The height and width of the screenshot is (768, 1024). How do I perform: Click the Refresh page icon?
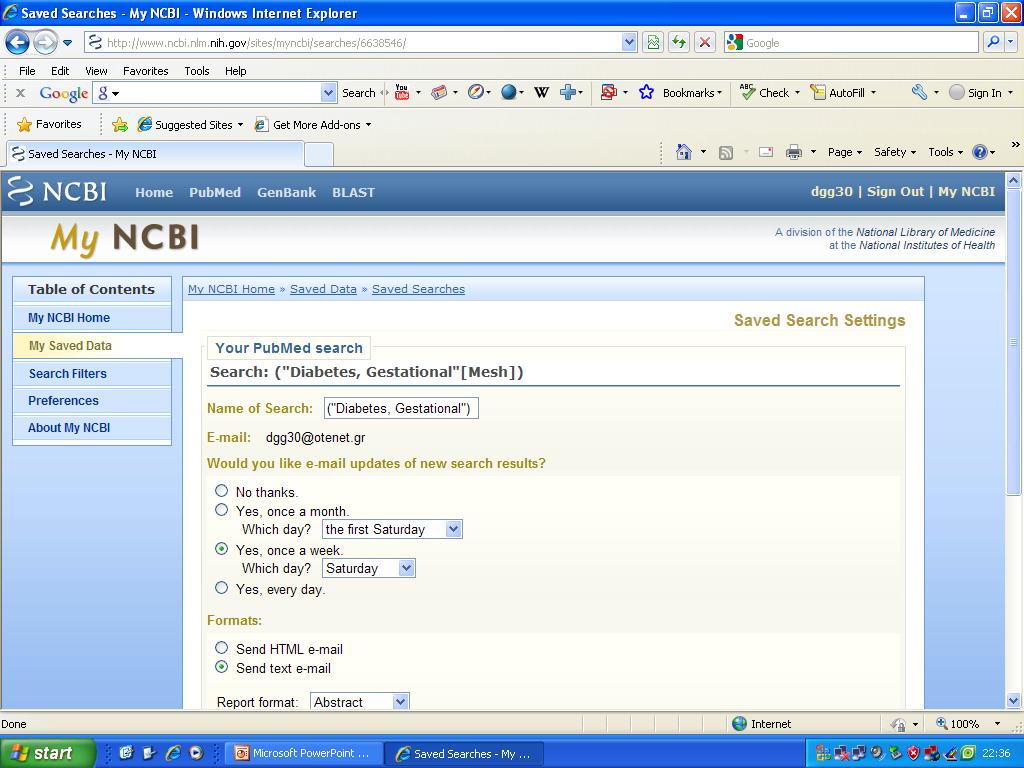[679, 42]
